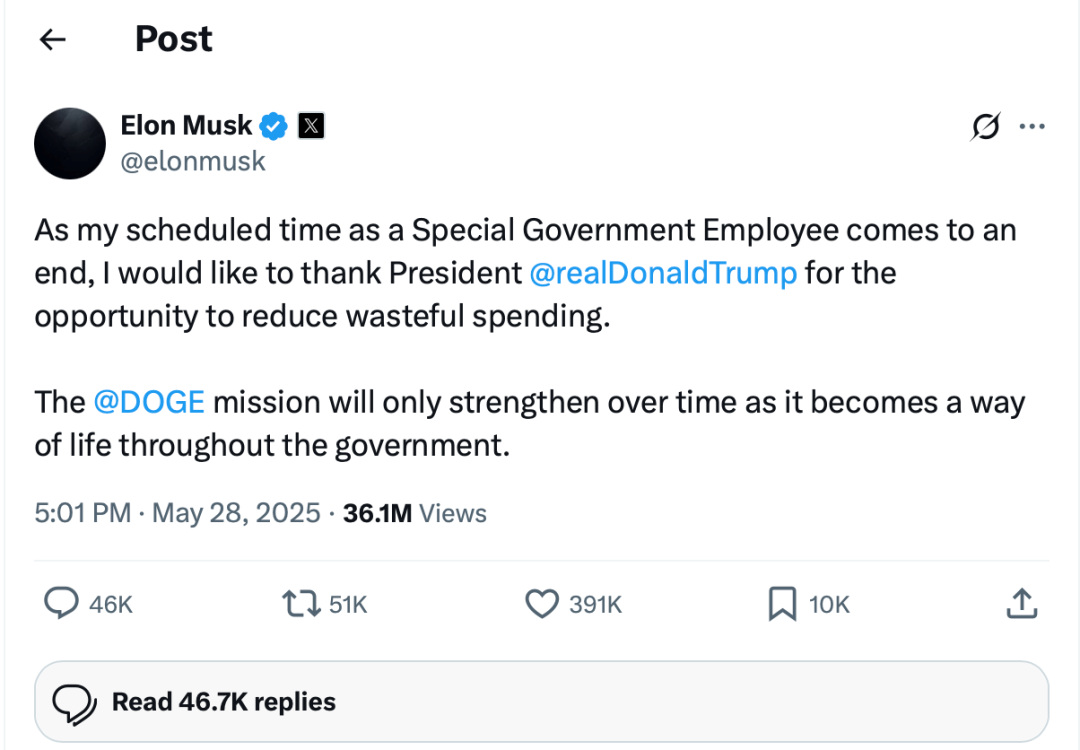Open the three-dot More options menu

pos(1032,127)
